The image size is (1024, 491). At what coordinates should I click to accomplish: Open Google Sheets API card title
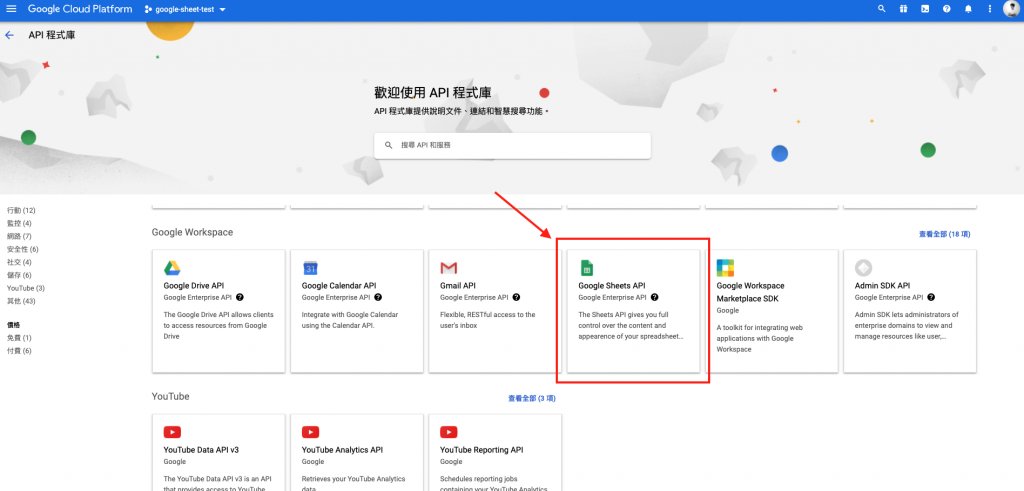point(612,285)
